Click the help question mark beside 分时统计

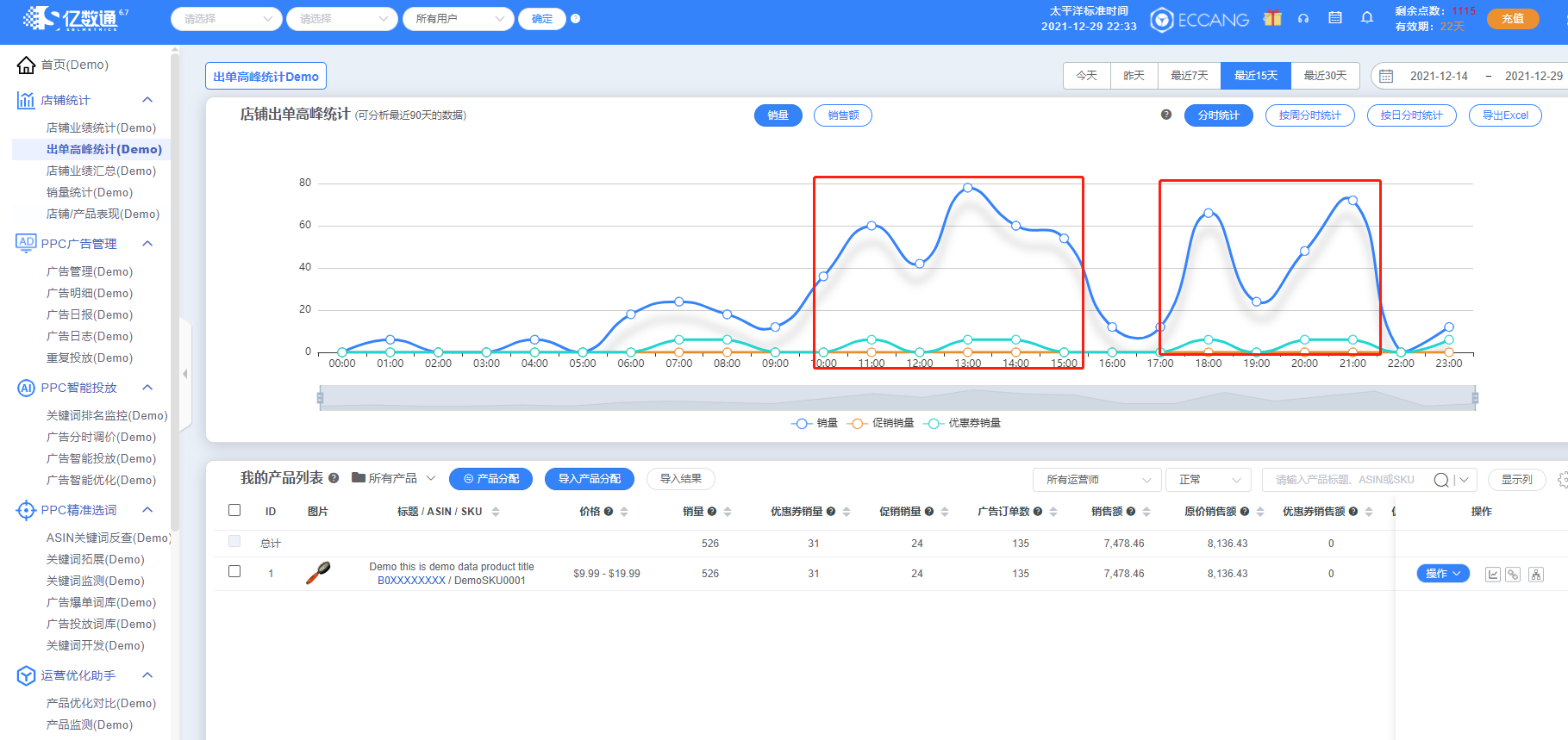pyautogui.click(x=1166, y=115)
